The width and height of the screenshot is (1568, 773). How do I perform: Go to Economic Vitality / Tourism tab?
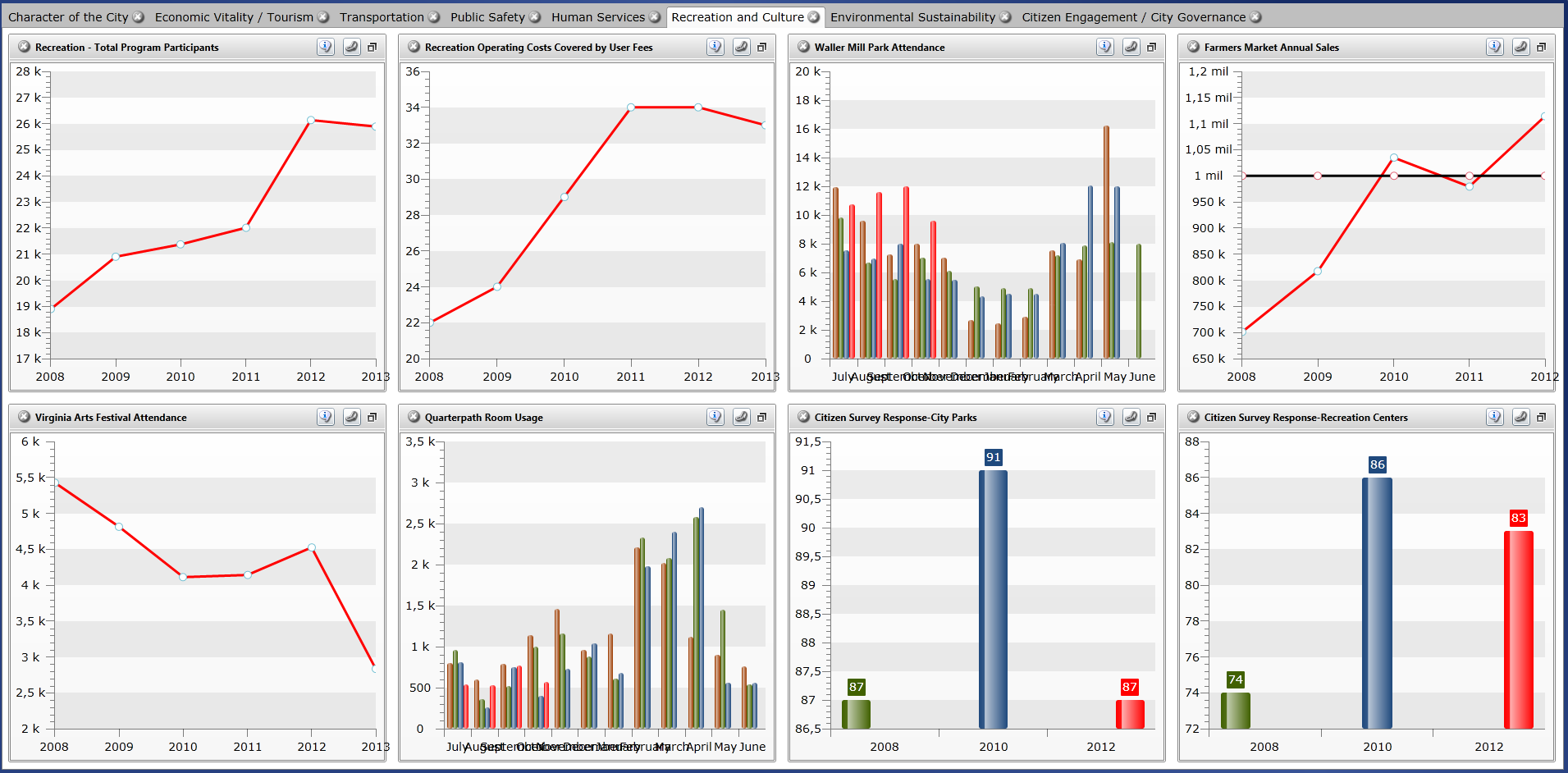[x=234, y=17]
